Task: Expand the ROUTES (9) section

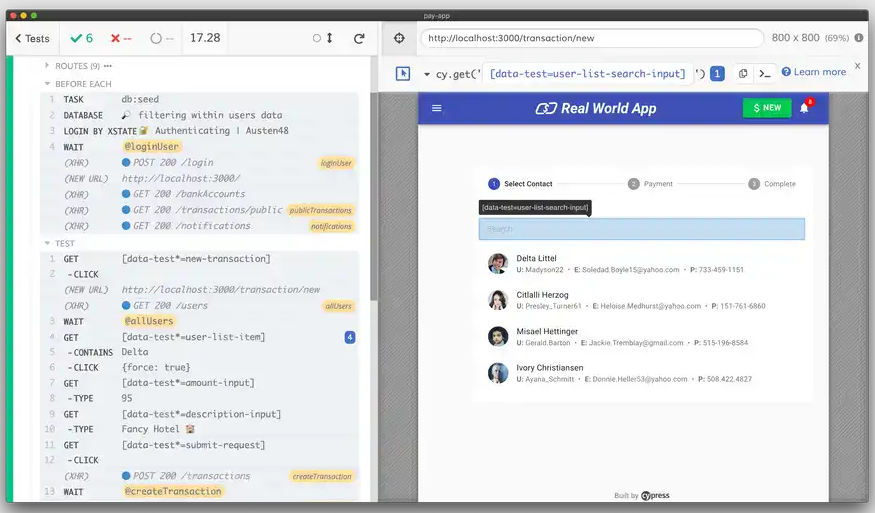Action: (x=47, y=66)
